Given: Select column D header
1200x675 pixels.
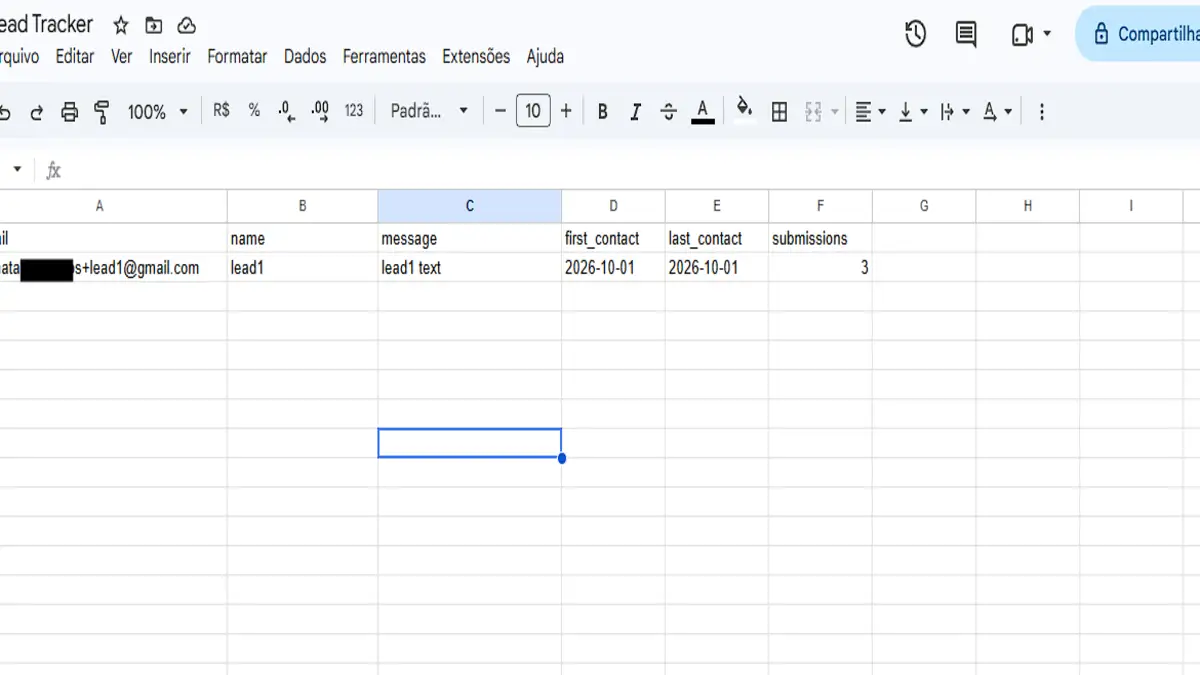Looking at the screenshot, I should pos(613,206).
